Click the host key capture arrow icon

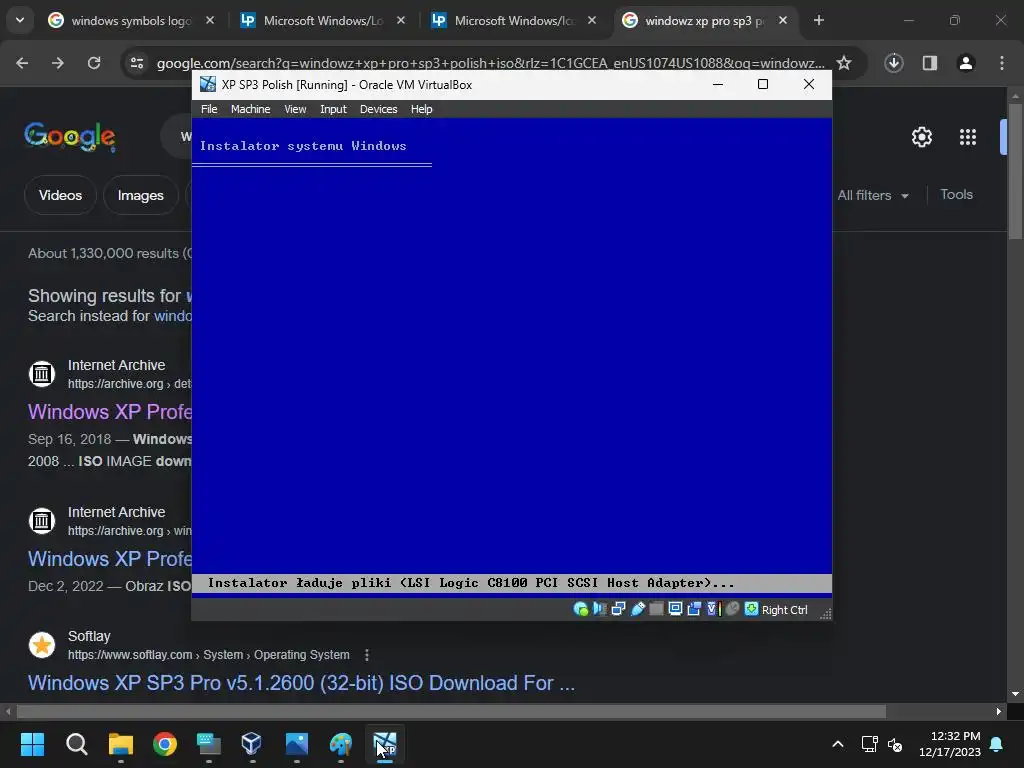coord(752,609)
